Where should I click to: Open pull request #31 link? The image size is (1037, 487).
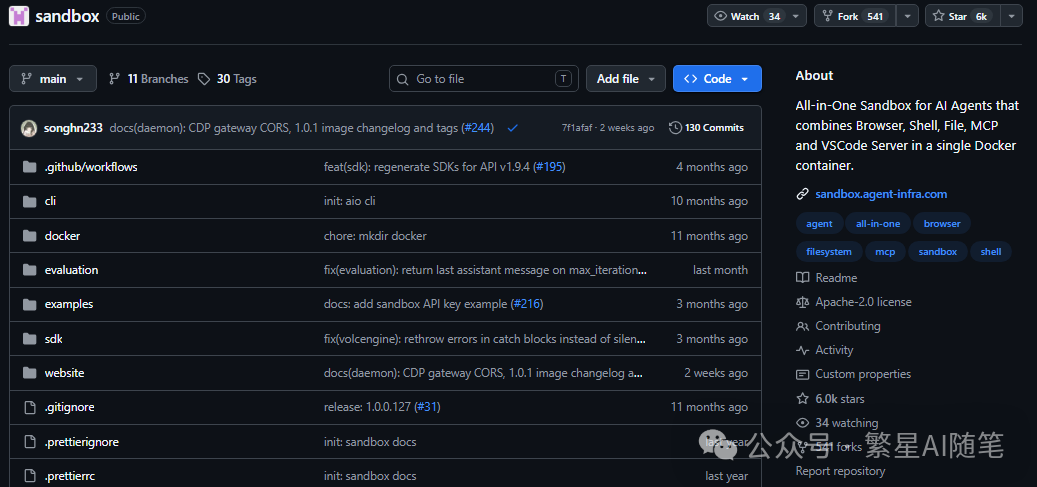427,408
